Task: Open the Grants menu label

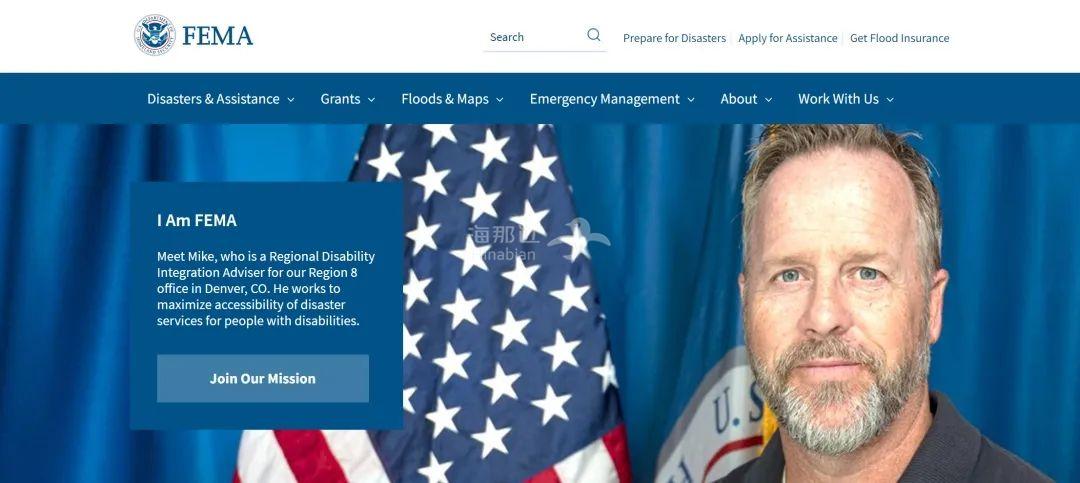Action: pos(340,99)
